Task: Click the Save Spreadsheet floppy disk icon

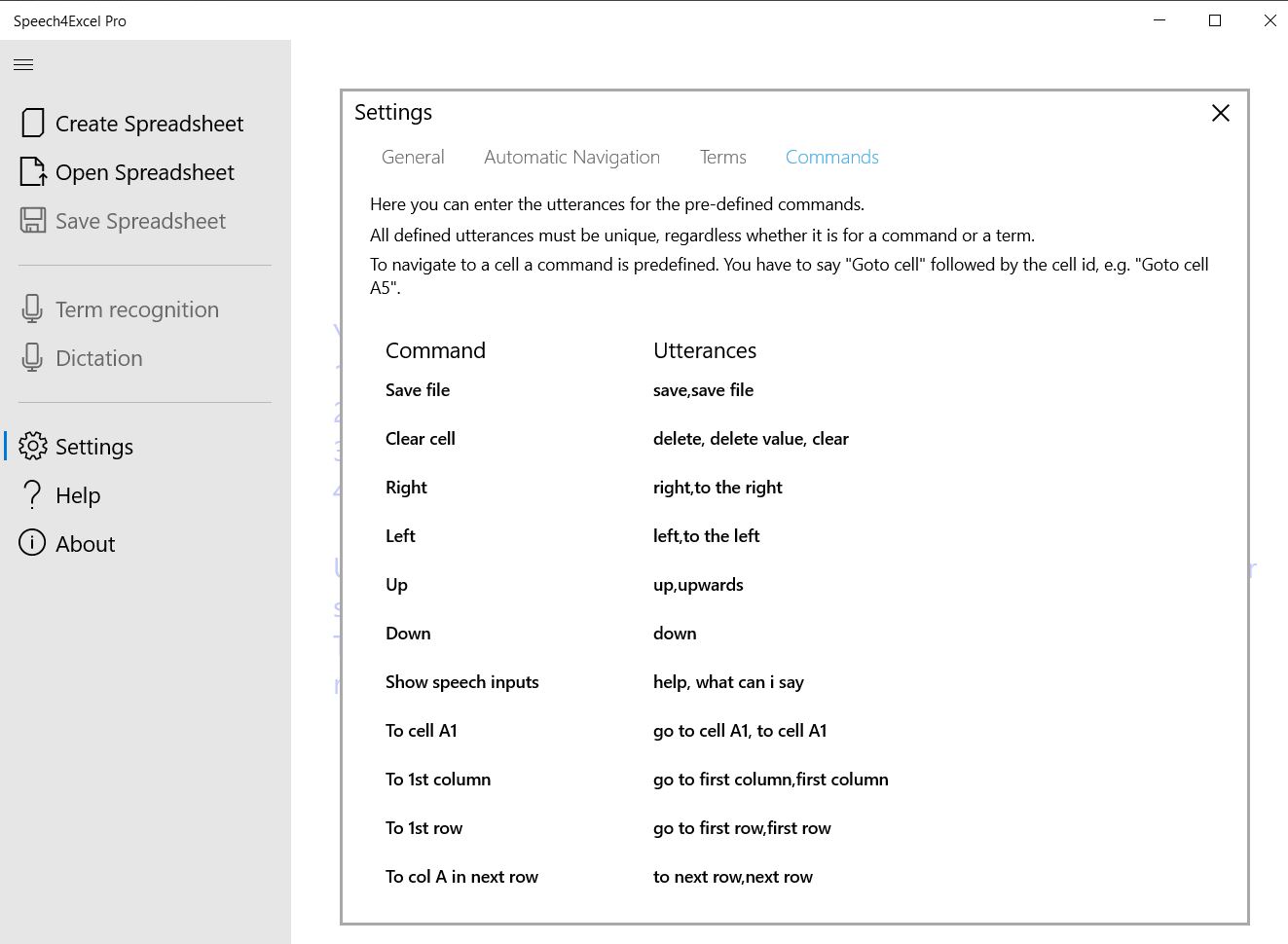Action: pos(33,221)
